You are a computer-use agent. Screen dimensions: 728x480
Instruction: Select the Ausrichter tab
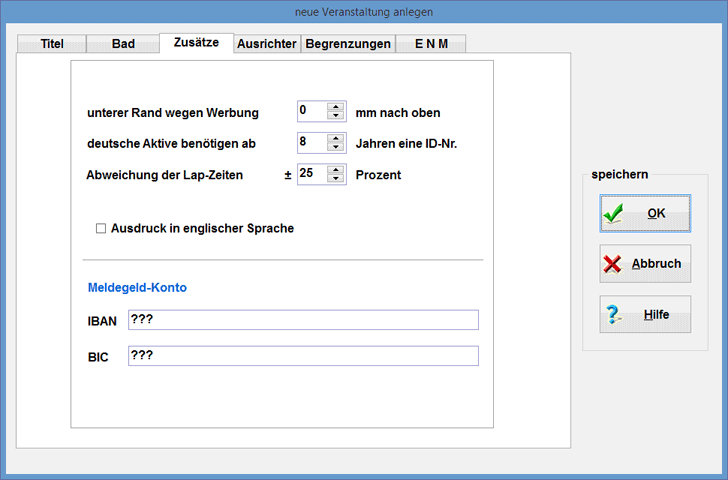point(267,44)
